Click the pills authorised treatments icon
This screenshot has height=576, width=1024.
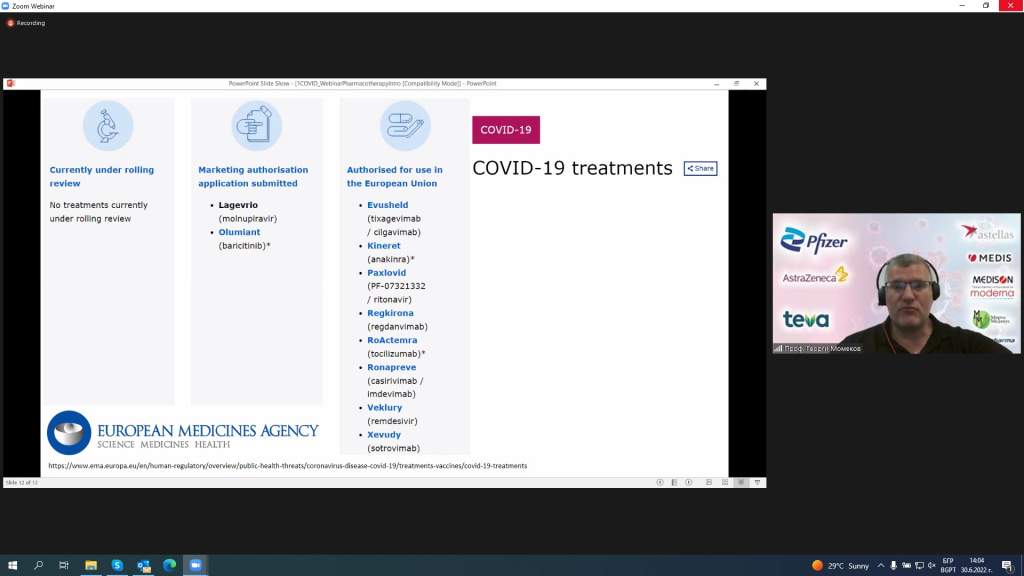(405, 126)
